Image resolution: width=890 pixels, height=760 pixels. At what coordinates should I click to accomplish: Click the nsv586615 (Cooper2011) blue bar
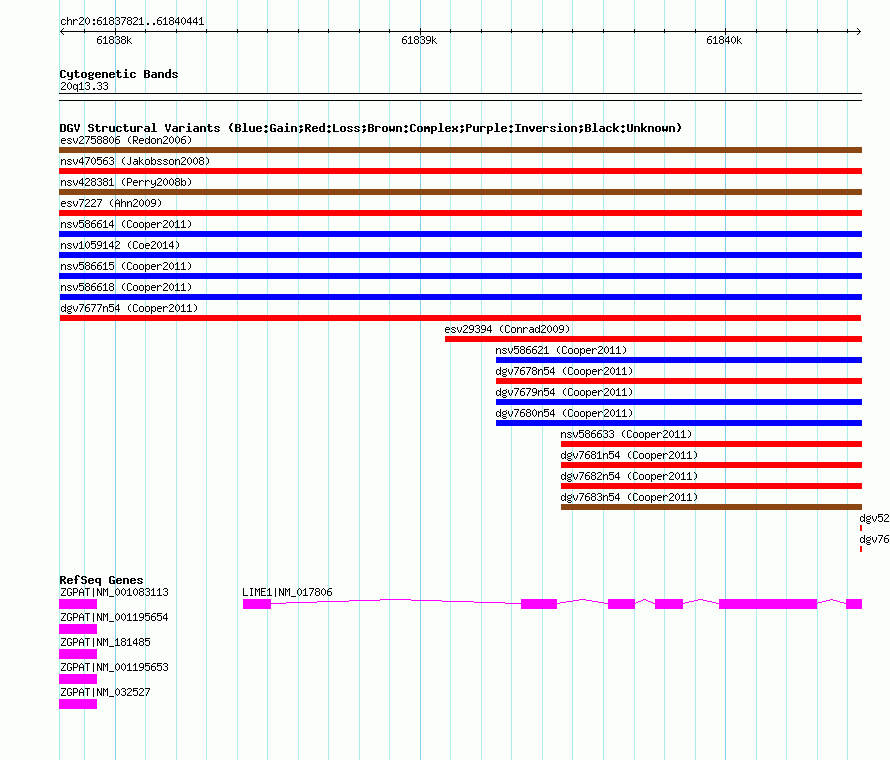click(460, 276)
